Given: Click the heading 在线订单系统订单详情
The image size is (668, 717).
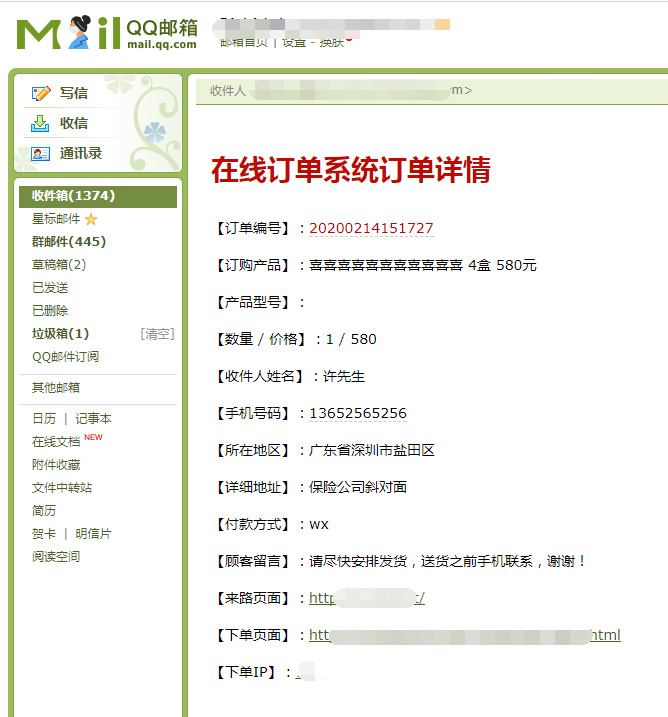Looking at the screenshot, I should [351, 170].
